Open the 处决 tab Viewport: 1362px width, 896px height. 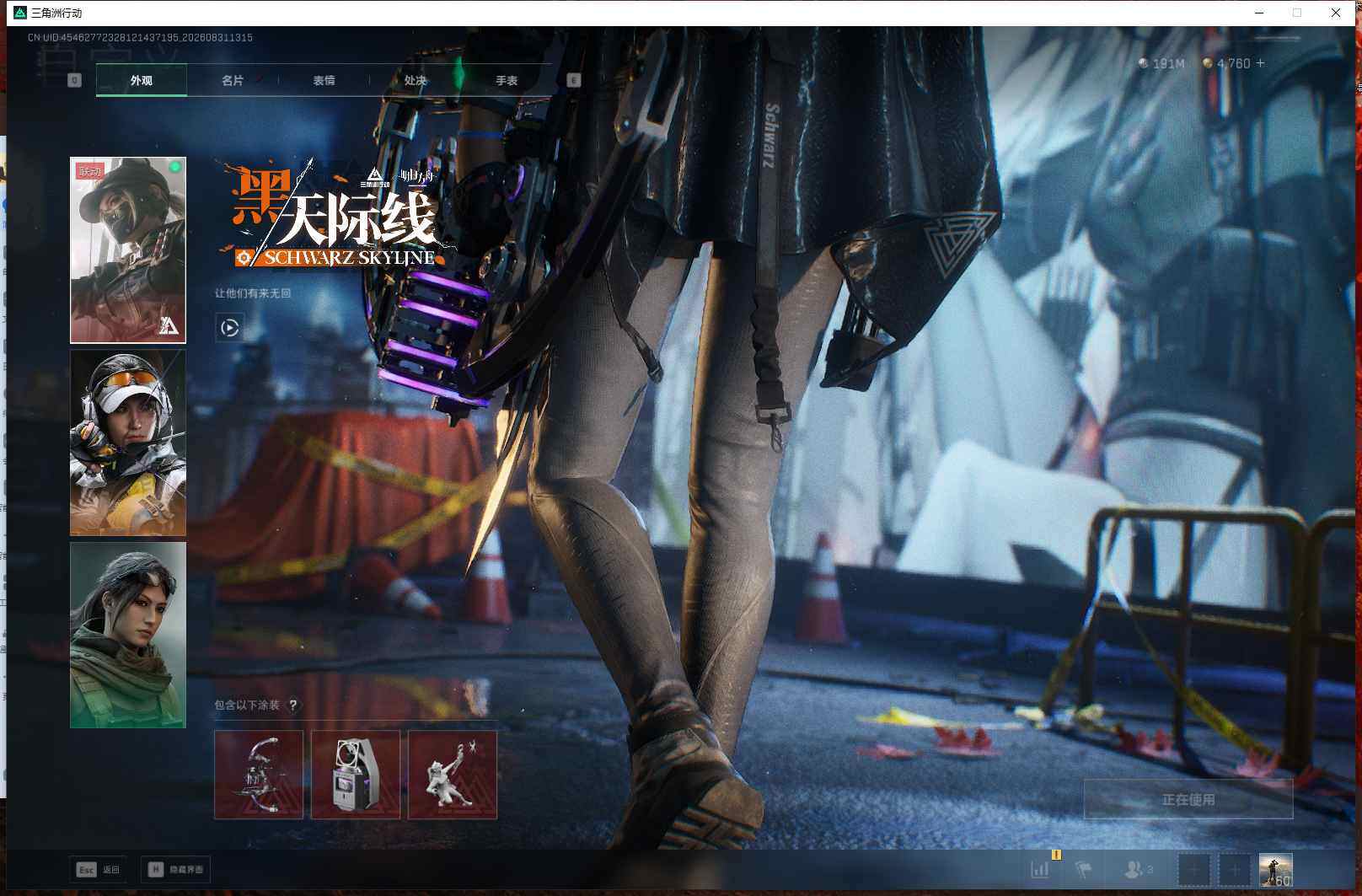415,80
